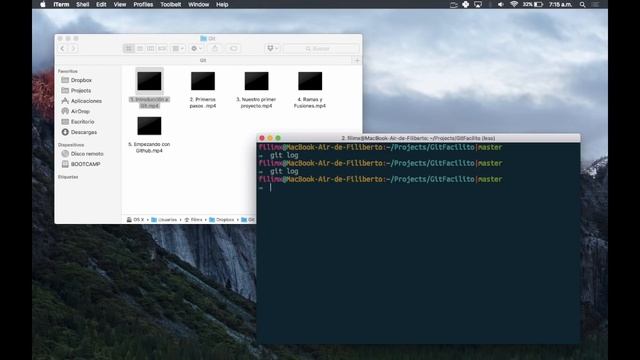Screen dimensions: 640x360
Task: Click the terminal cursor at the prompt
Action: 270,187
